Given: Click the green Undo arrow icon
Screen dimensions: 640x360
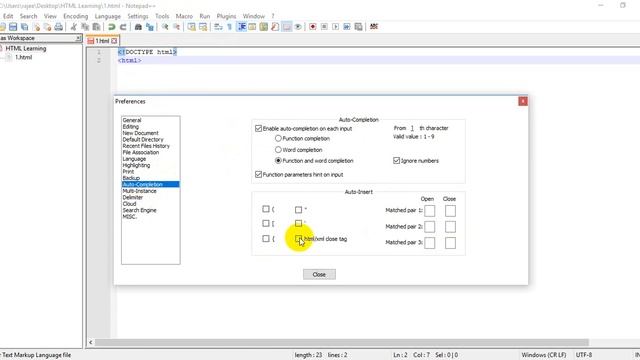Looking at the screenshot, I should point(111,27).
